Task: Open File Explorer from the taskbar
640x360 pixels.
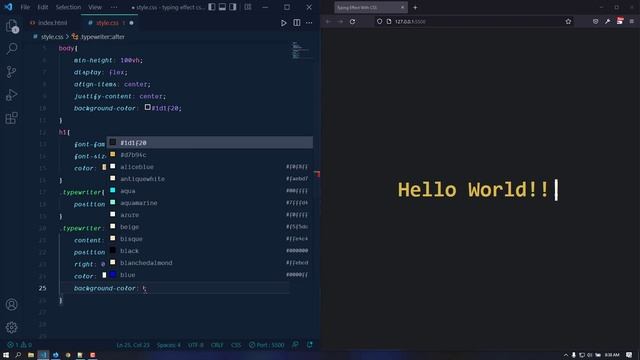Action: pos(31,355)
